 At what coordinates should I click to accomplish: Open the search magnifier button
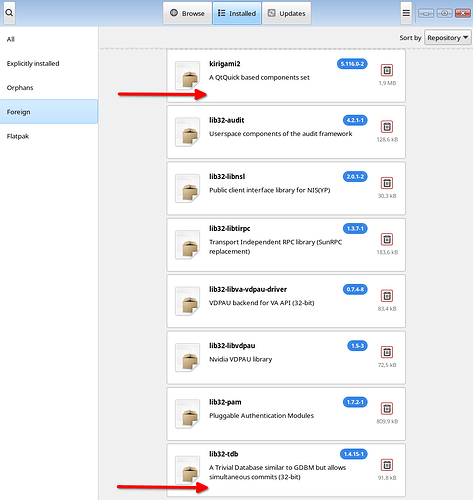point(9,13)
